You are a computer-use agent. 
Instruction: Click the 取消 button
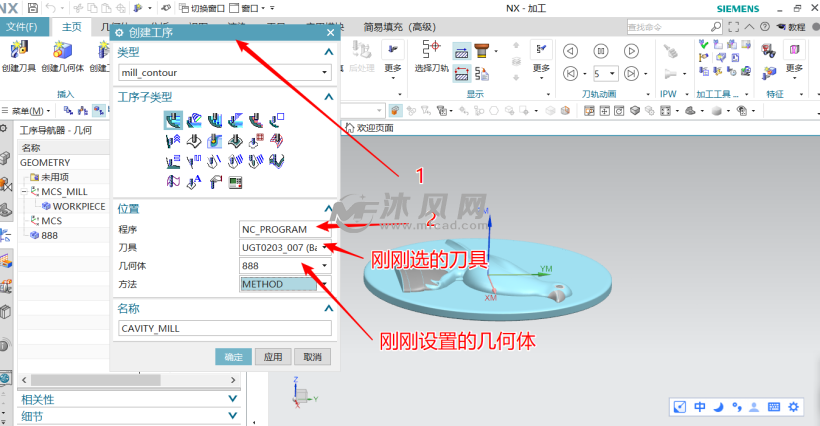pos(312,357)
